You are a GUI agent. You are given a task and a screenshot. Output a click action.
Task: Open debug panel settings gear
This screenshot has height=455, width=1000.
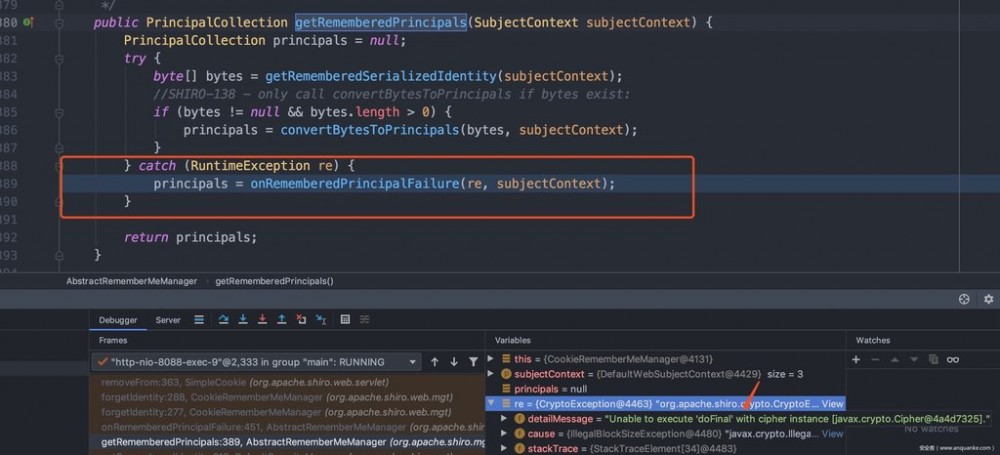[x=989, y=299]
